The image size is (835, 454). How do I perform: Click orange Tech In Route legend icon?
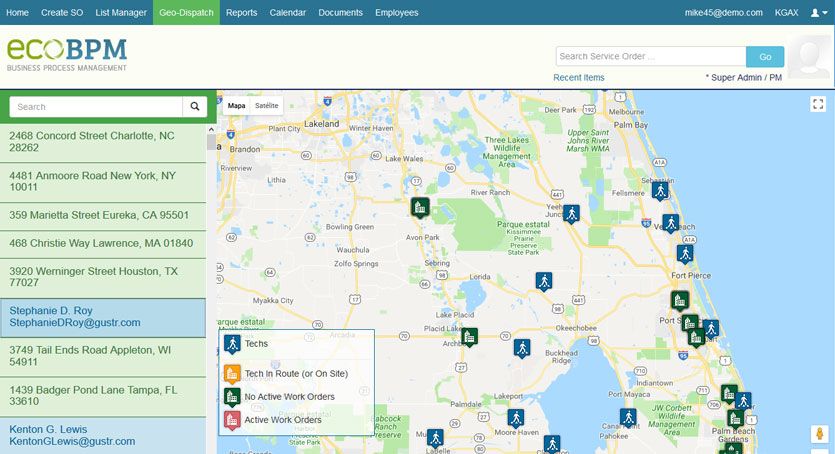(x=232, y=375)
